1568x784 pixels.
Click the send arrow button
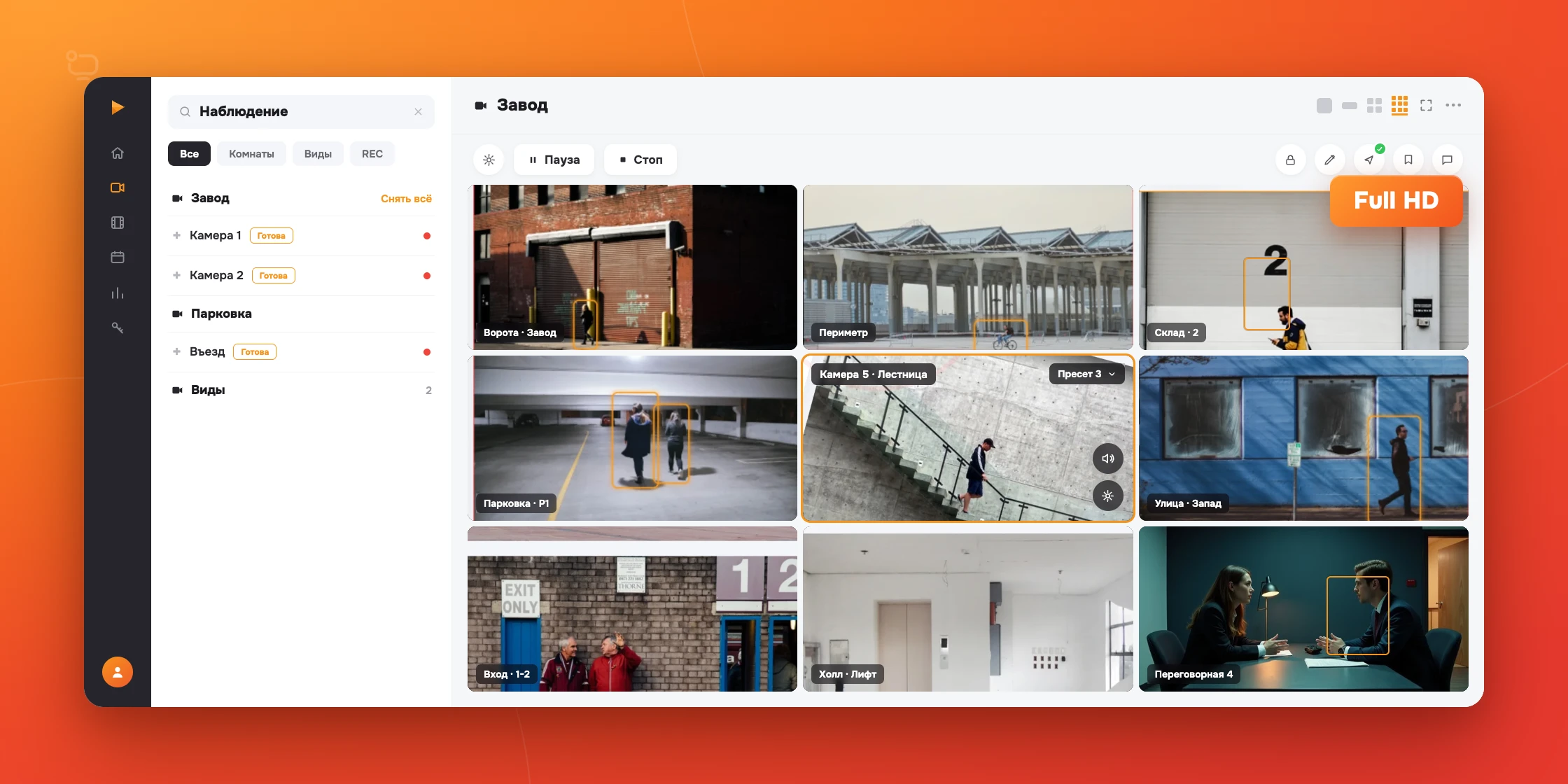click(x=1368, y=160)
